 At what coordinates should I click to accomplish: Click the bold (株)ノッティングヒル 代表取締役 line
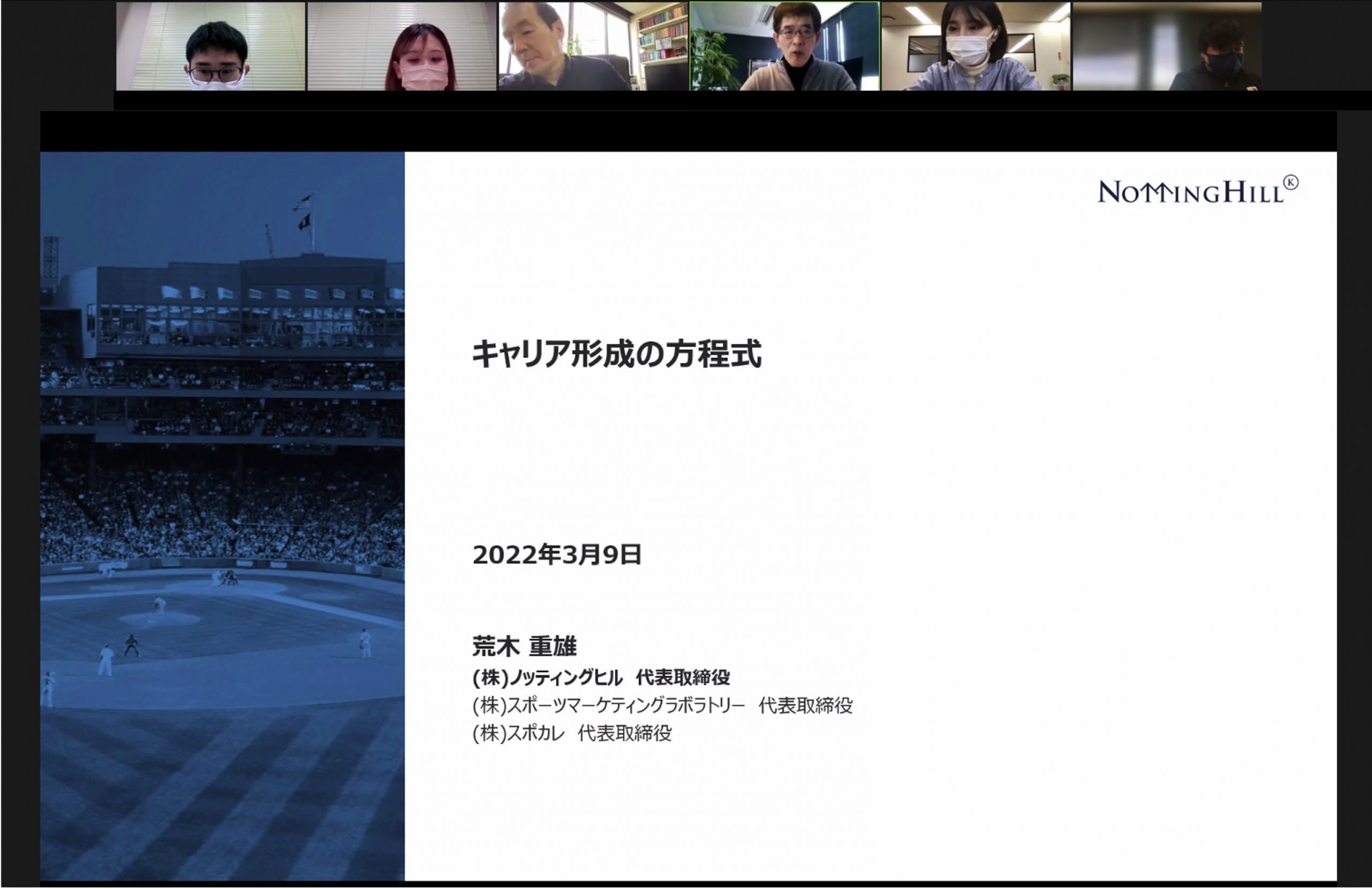(x=601, y=677)
